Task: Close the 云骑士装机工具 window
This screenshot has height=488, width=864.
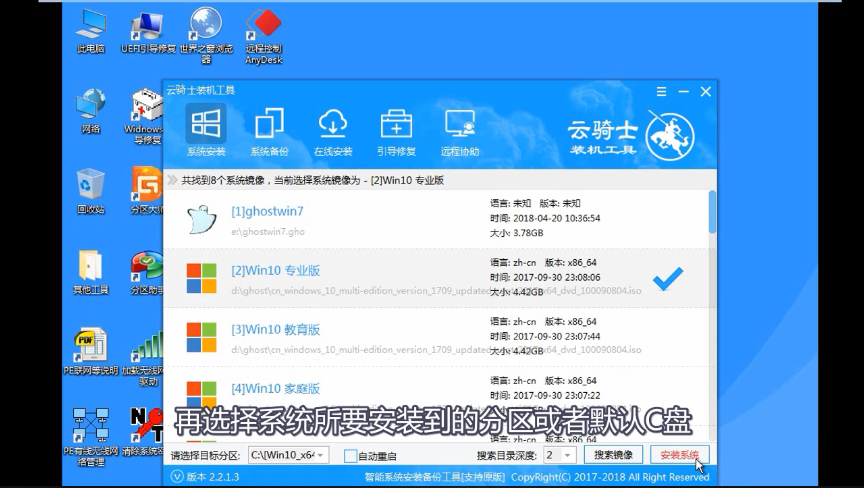Action: click(x=706, y=91)
